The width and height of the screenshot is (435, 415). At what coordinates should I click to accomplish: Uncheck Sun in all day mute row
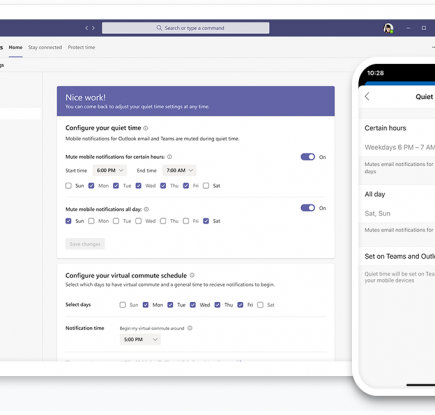click(68, 221)
